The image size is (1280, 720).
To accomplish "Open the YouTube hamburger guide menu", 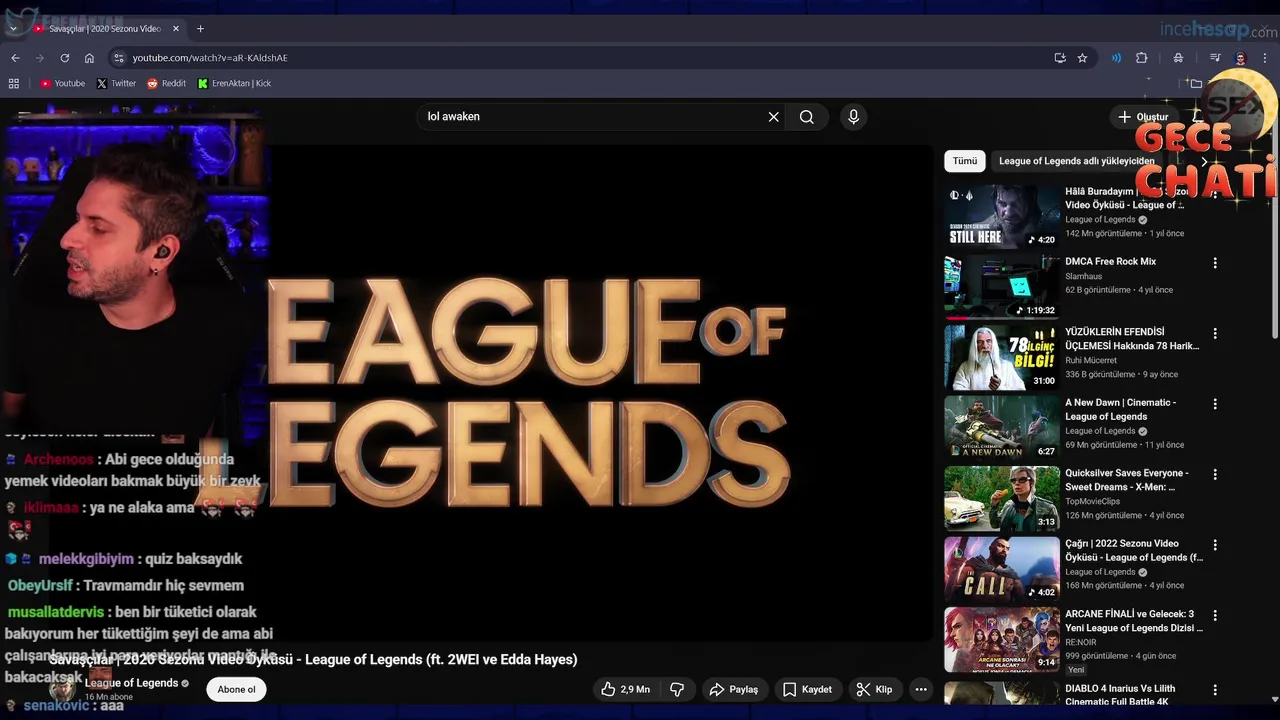I will click(24, 116).
